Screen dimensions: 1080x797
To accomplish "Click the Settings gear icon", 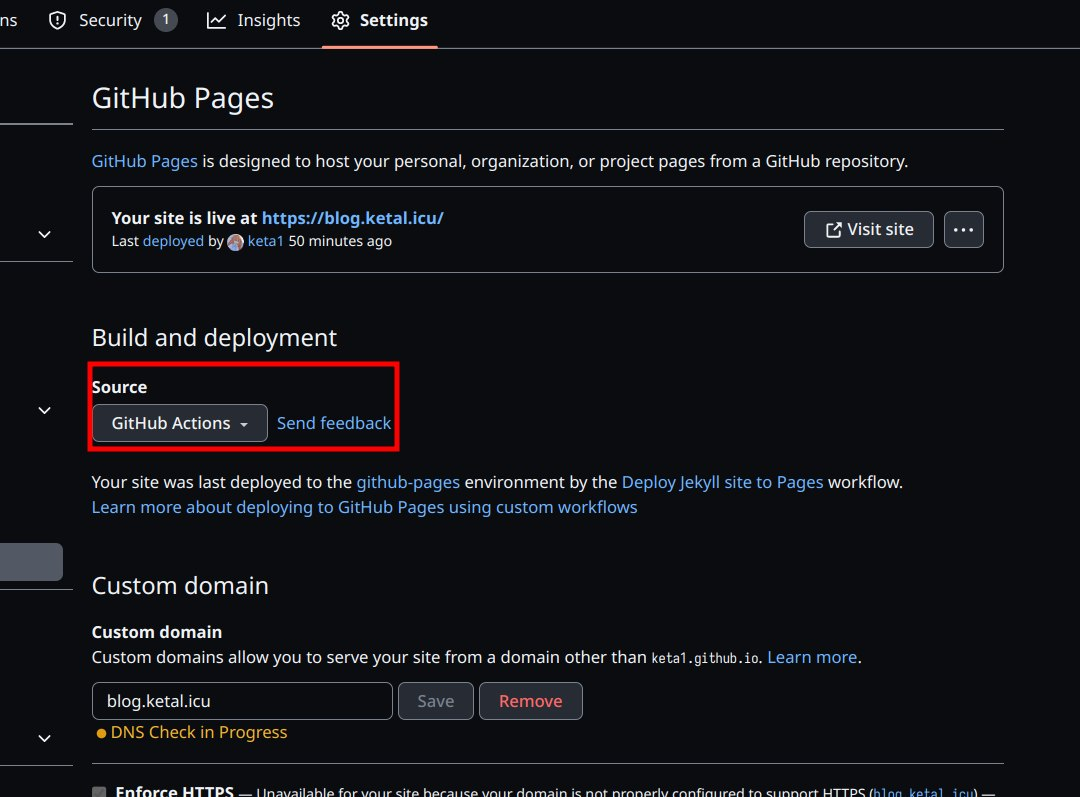I will point(340,21).
